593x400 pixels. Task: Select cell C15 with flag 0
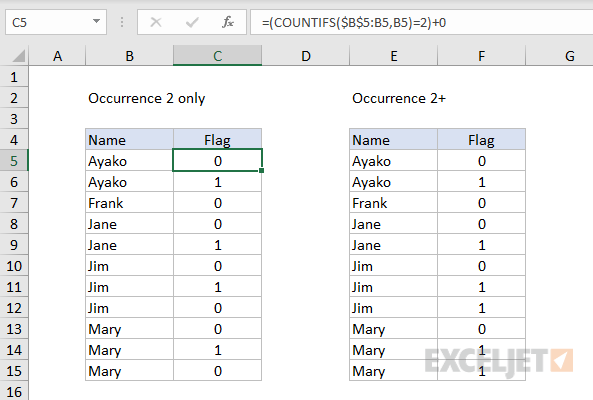(217, 371)
